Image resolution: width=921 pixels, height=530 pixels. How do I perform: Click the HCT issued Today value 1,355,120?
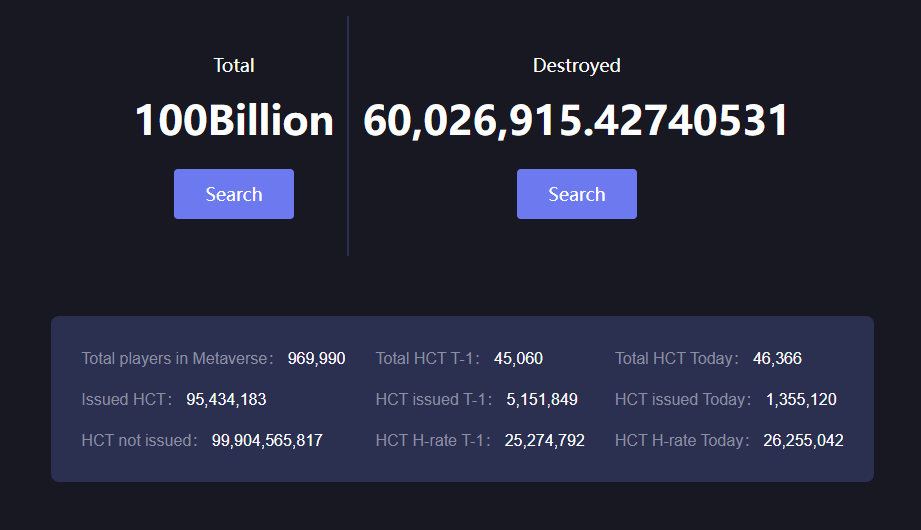click(801, 400)
